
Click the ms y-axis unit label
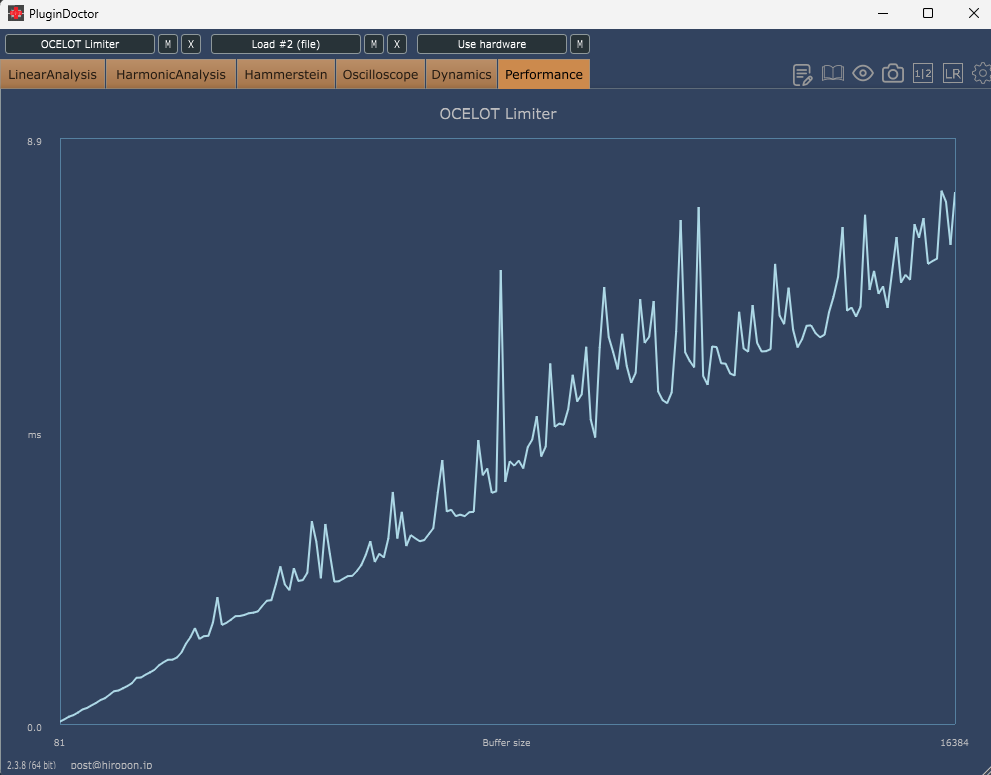pos(34,435)
